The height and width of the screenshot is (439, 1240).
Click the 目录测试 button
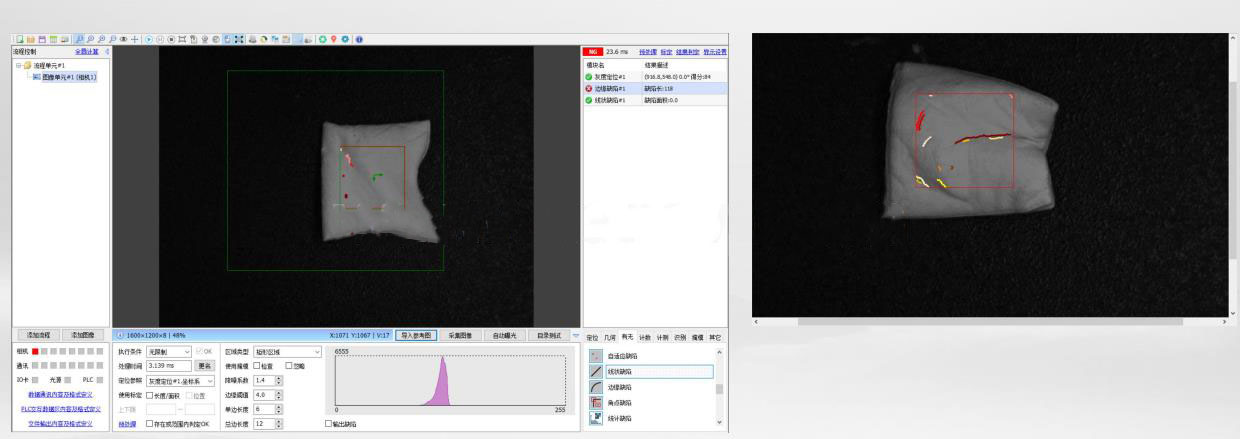coord(549,335)
